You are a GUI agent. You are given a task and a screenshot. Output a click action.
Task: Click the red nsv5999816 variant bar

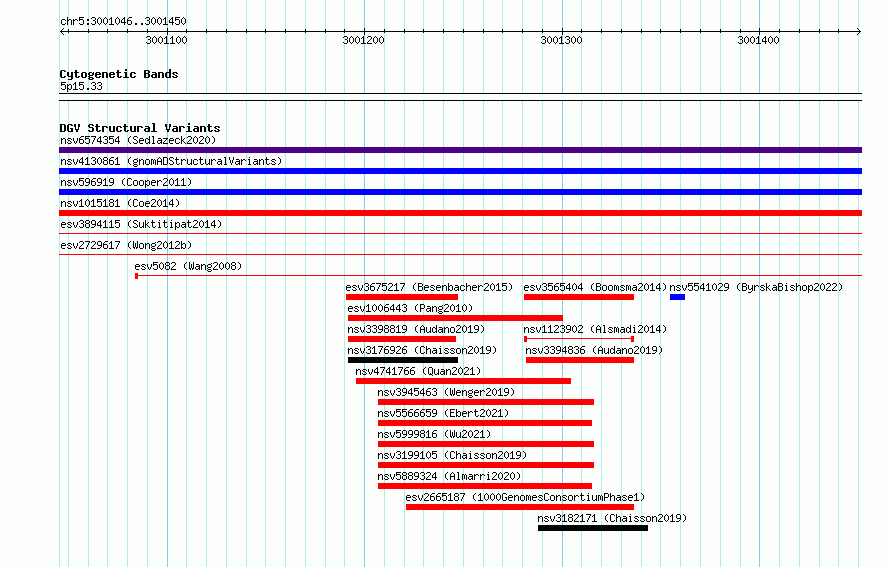point(486,444)
